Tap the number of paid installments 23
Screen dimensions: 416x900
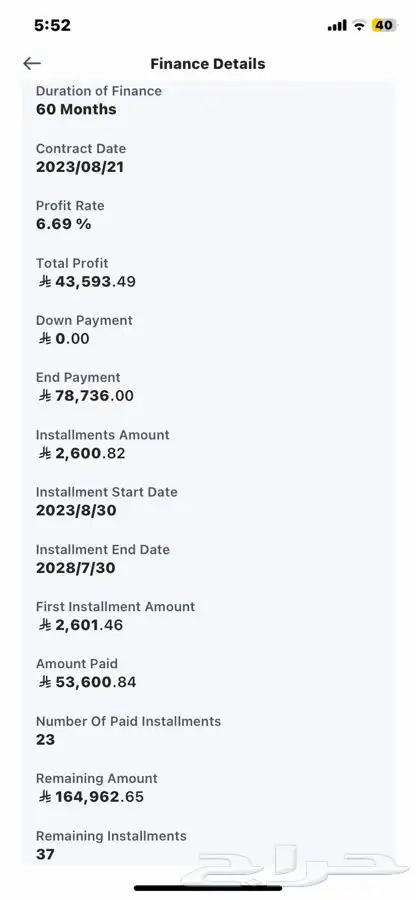click(45, 740)
